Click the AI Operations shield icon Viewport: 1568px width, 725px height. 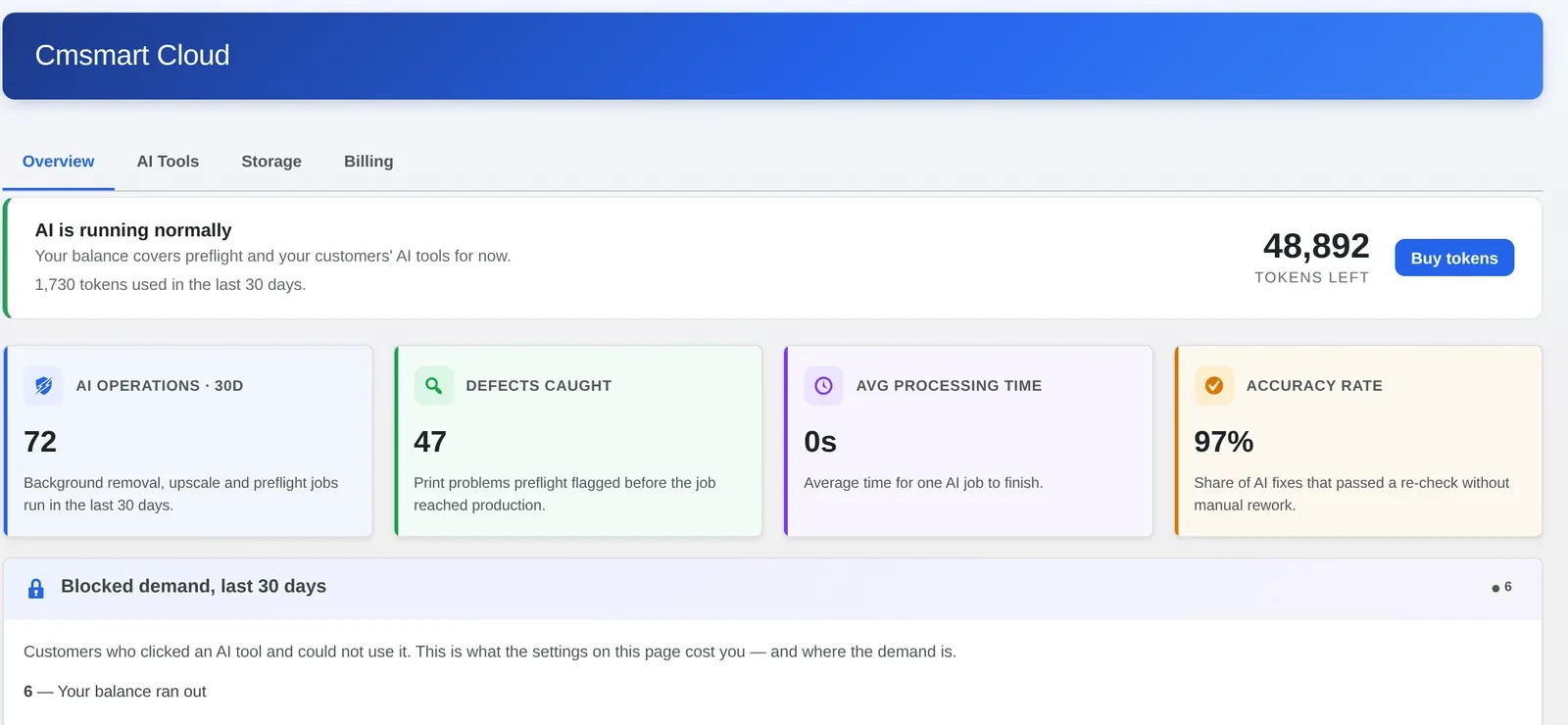pyautogui.click(x=43, y=386)
